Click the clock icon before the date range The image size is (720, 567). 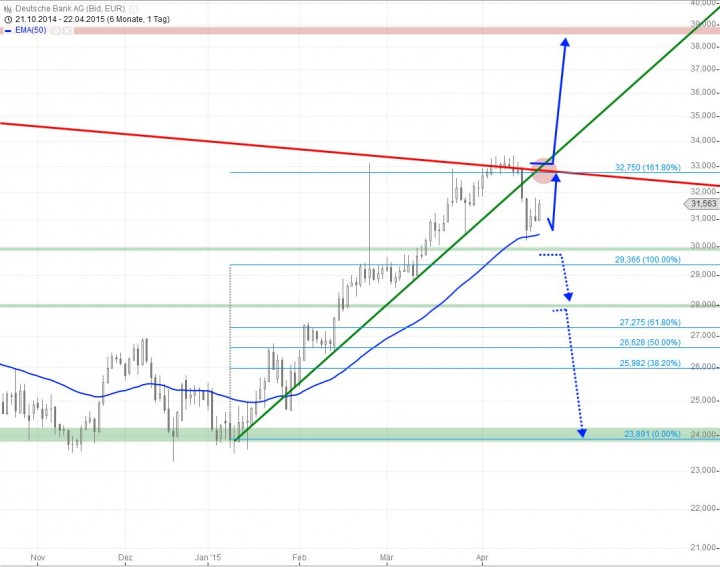point(7,19)
